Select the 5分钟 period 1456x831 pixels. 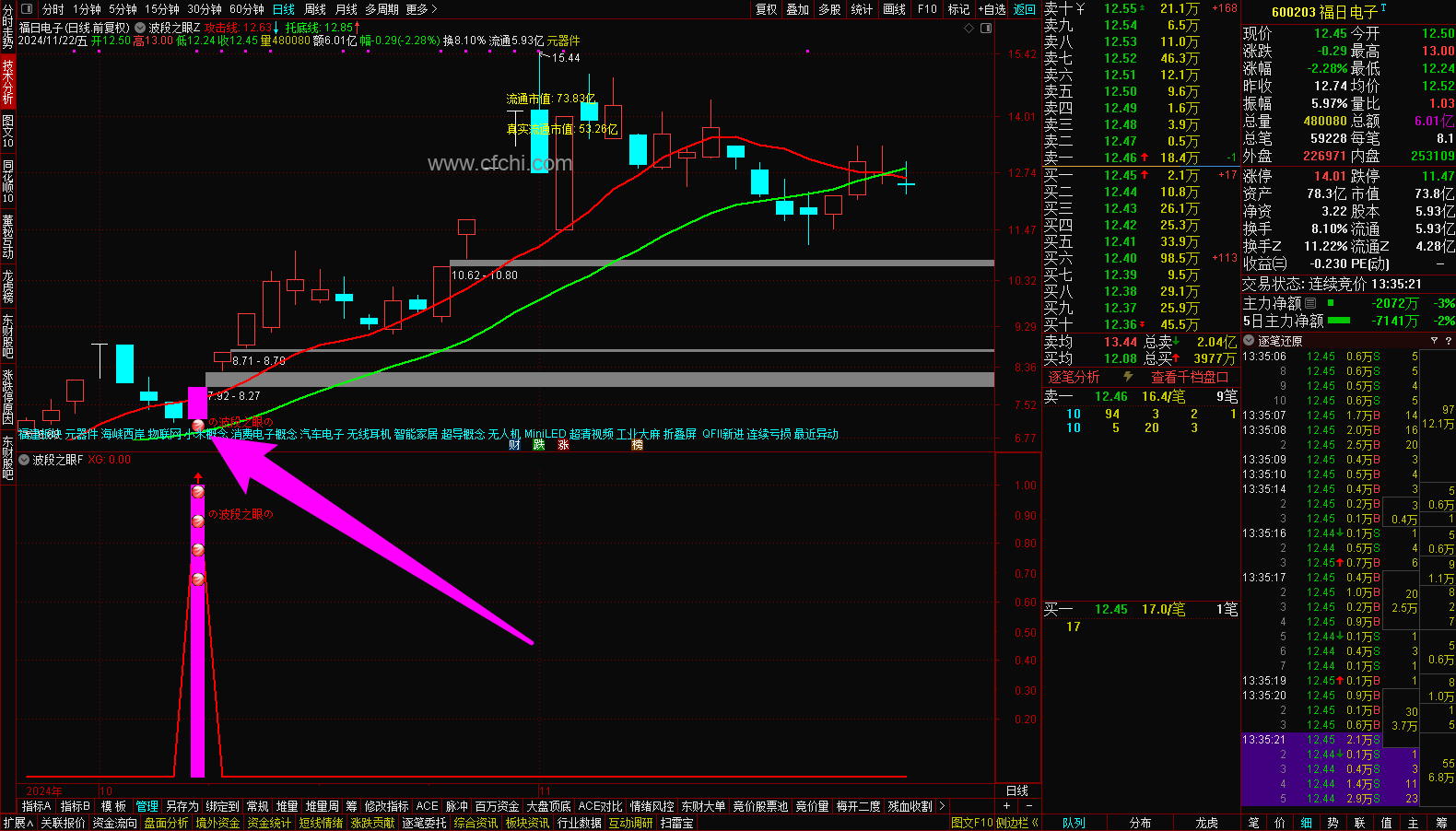pyautogui.click(x=123, y=9)
